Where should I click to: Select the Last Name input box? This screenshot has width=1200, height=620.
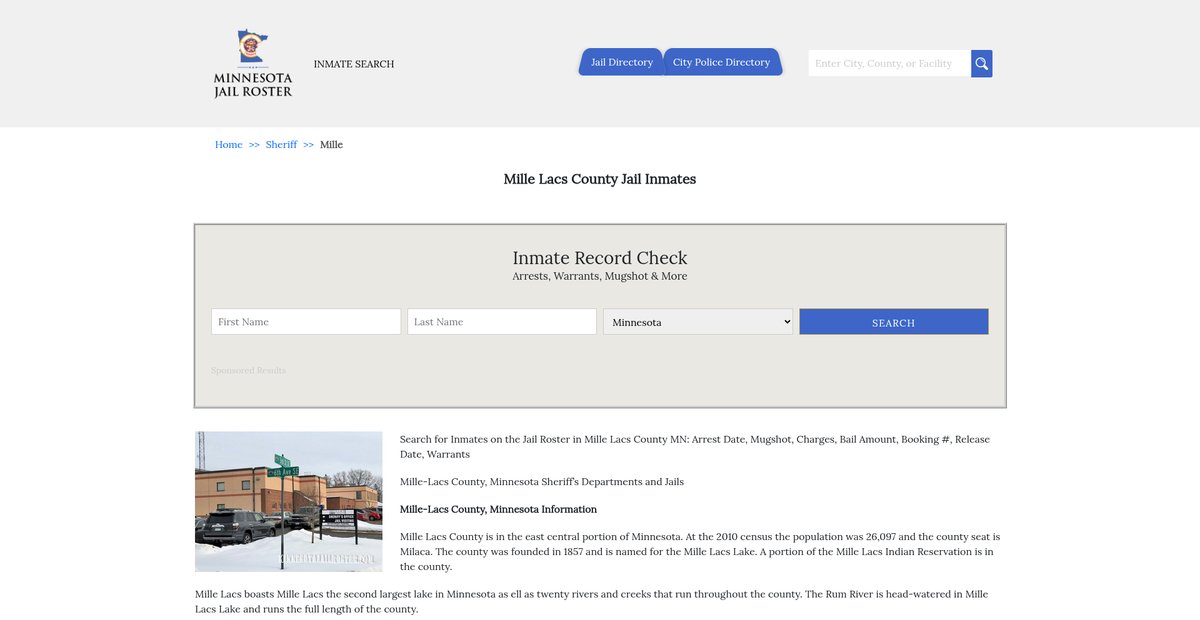click(502, 322)
